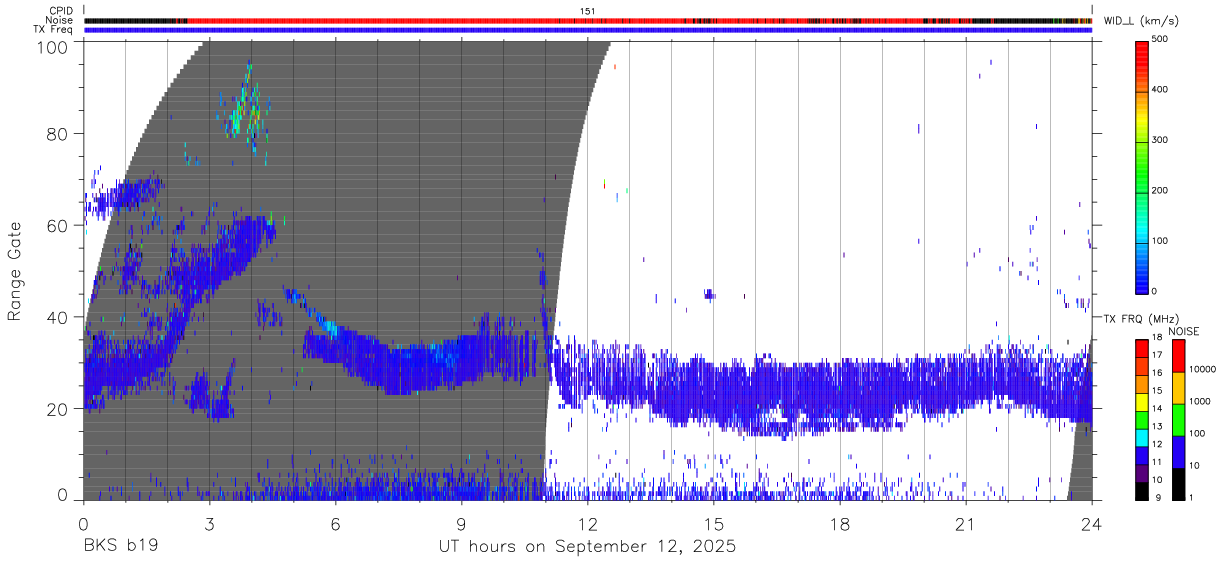Click the 9 UT hour tick label
Image resolution: width=1228 pixels, height=567 pixels.
[x=461, y=524]
